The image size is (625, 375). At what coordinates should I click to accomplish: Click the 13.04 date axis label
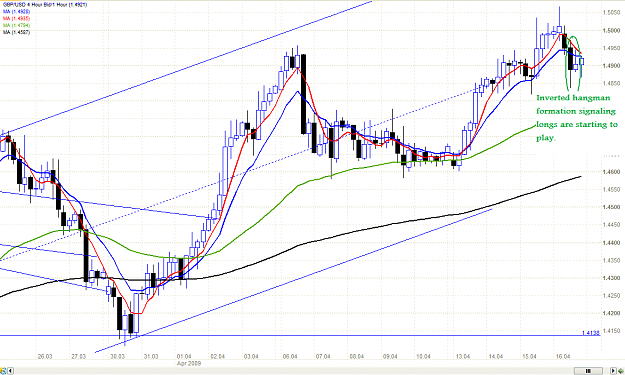pos(462,356)
